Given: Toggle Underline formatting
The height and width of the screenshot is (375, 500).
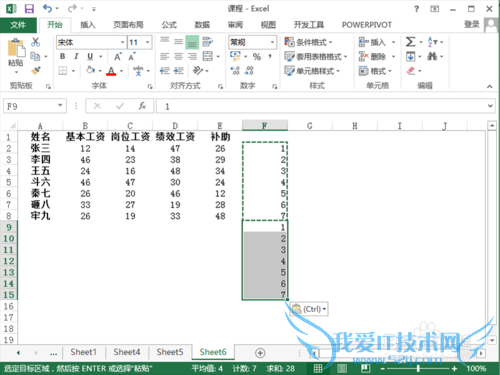Looking at the screenshot, I should coord(90,56).
